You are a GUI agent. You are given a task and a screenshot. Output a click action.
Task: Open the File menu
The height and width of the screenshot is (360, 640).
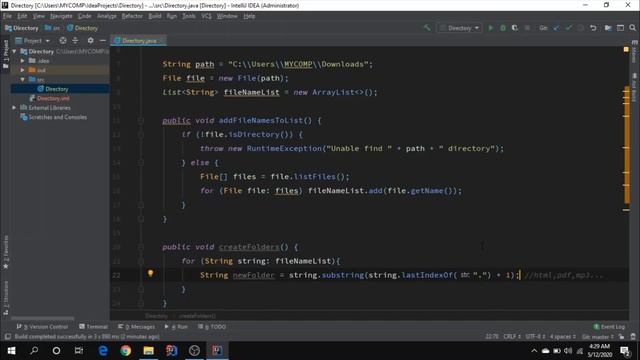pos(7,16)
